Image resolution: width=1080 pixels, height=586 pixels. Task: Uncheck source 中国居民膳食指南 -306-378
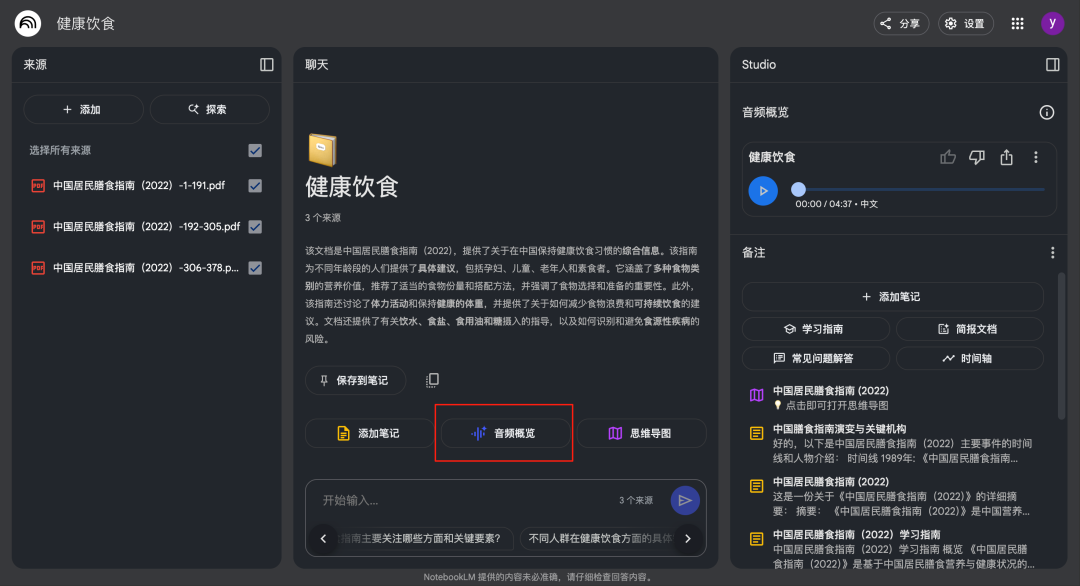(x=255, y=268)
